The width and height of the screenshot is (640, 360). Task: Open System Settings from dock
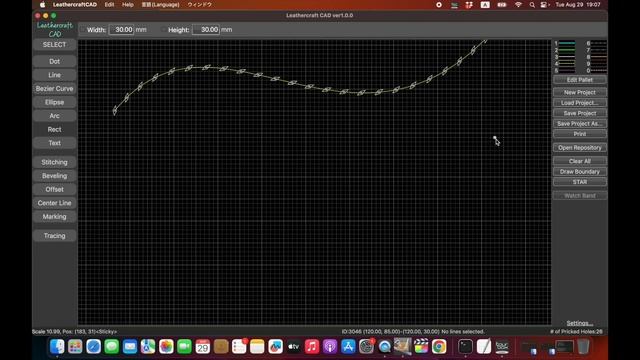[x=366, y=347]
